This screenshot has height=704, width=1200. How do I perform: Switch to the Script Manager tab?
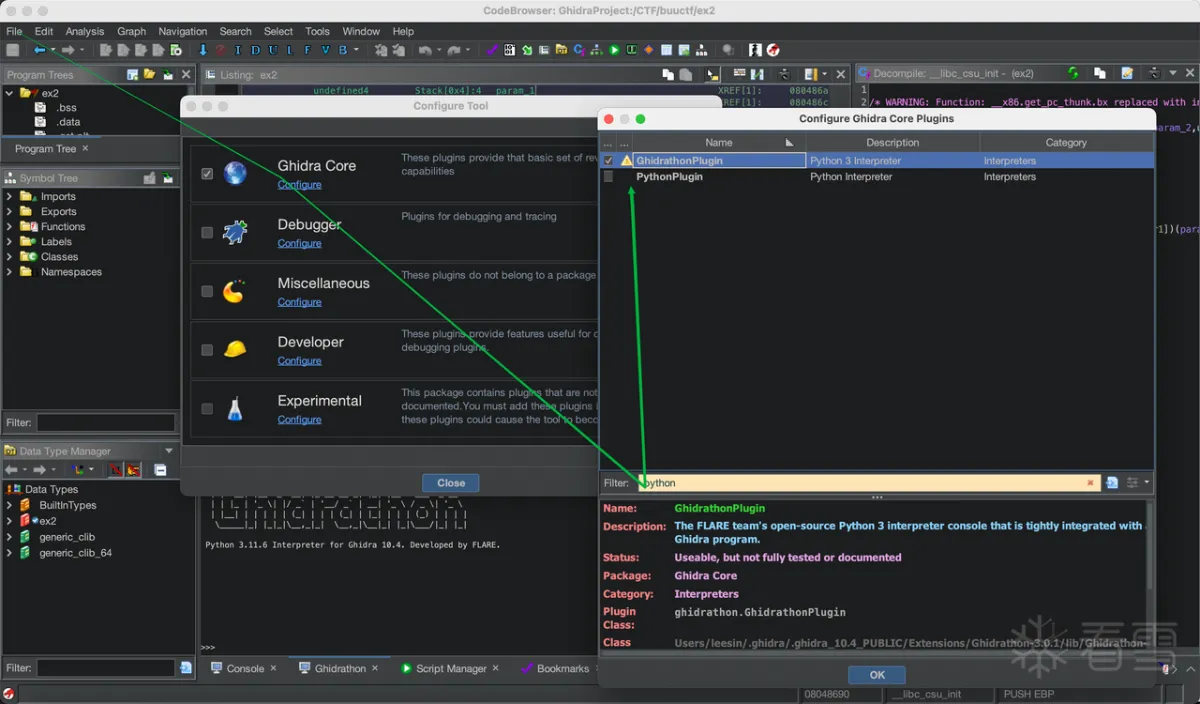(x=450, y=668)
